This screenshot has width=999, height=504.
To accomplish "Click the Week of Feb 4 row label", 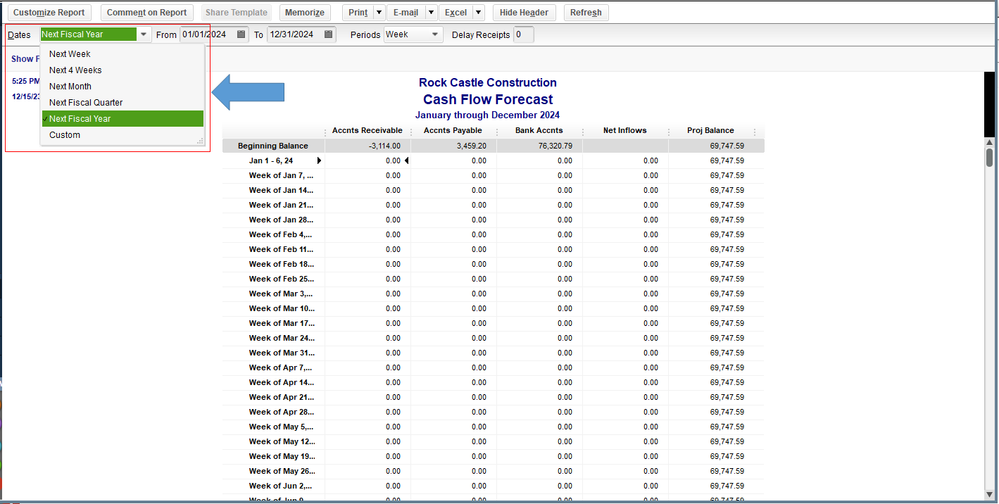I will tap(281, 234).
